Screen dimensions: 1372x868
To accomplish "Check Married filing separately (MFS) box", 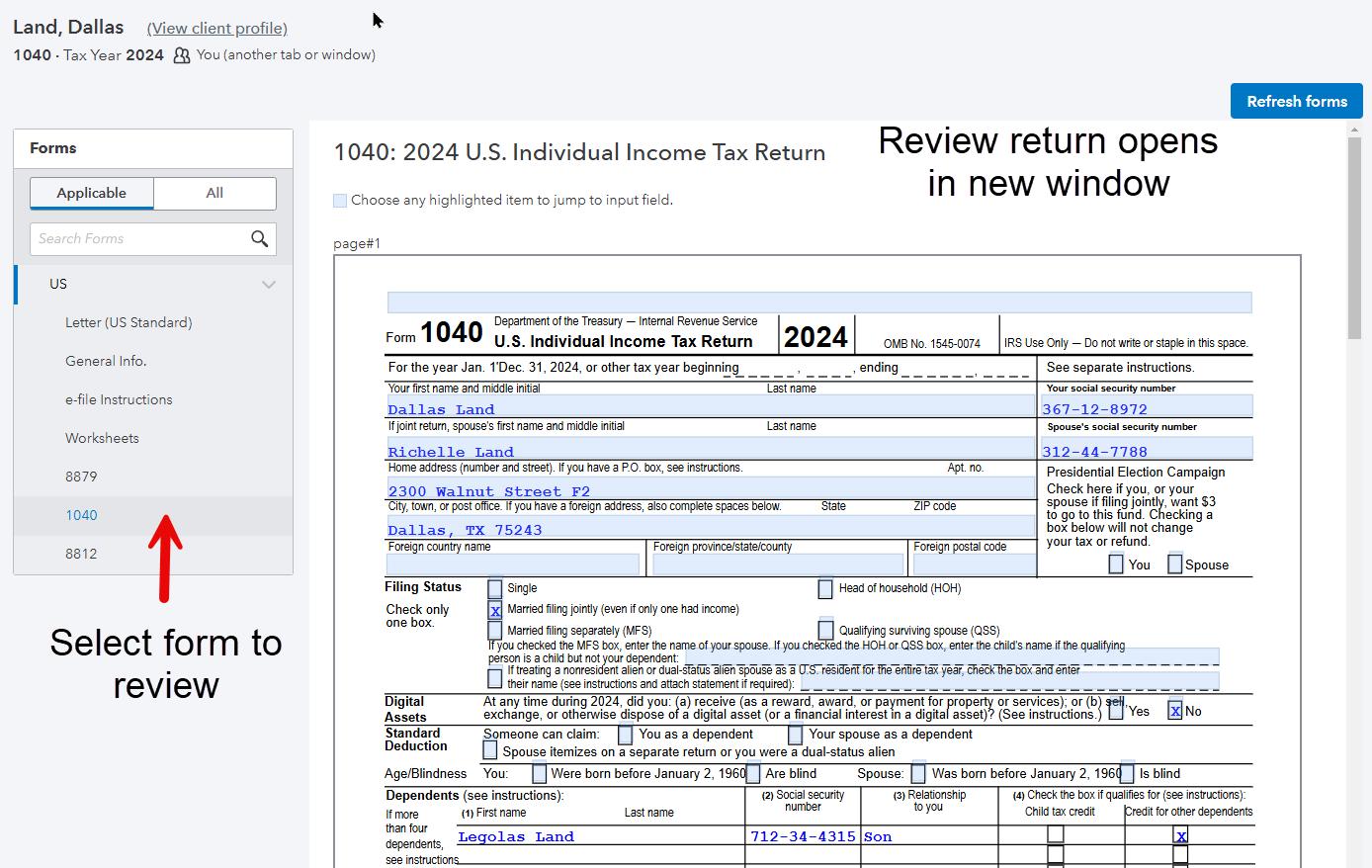I will point(495,630).
